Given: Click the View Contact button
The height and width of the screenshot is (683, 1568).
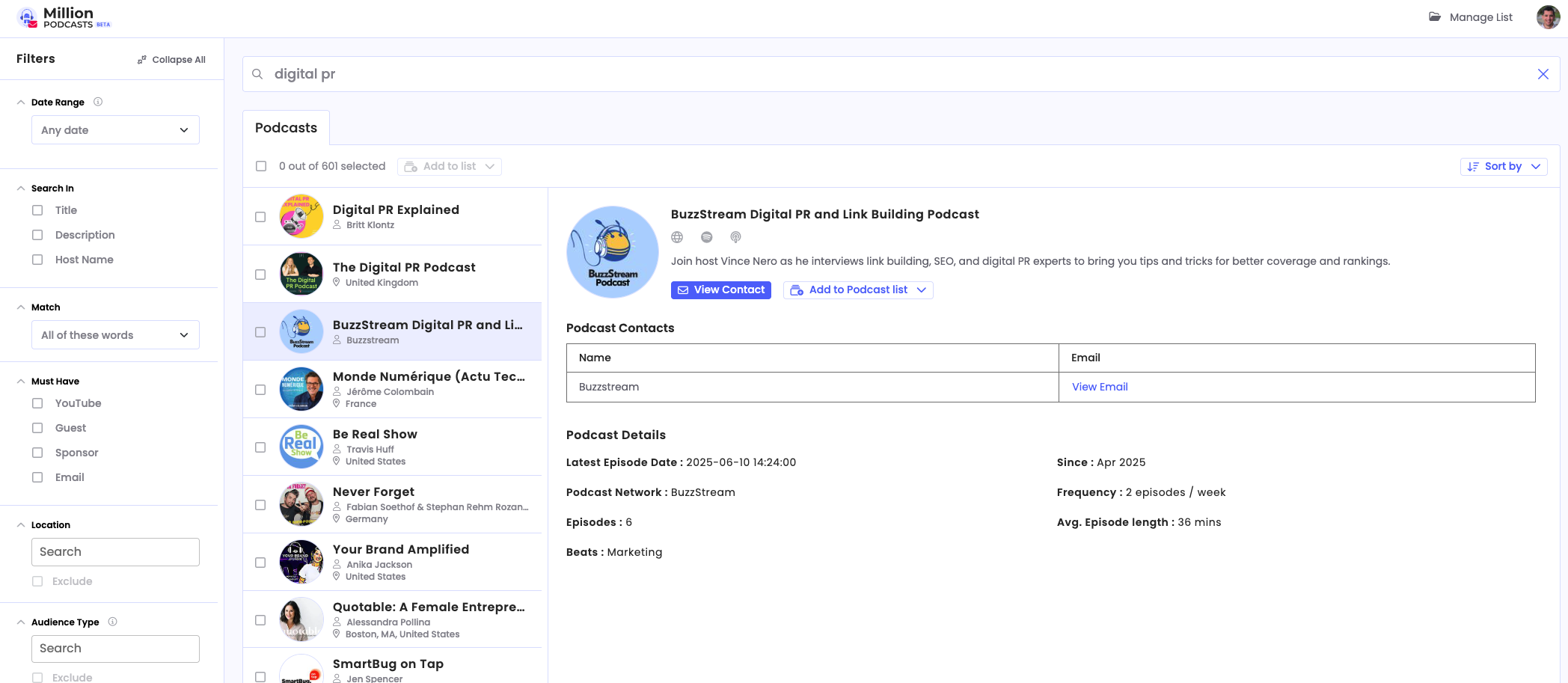Looking at the screenshot, I should tap(720, 290).
